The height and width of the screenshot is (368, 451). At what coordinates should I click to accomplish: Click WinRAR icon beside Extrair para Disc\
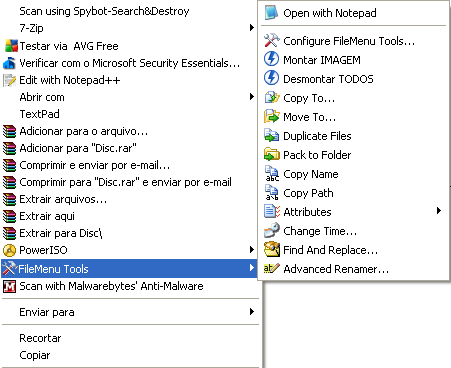click(9, 233)
